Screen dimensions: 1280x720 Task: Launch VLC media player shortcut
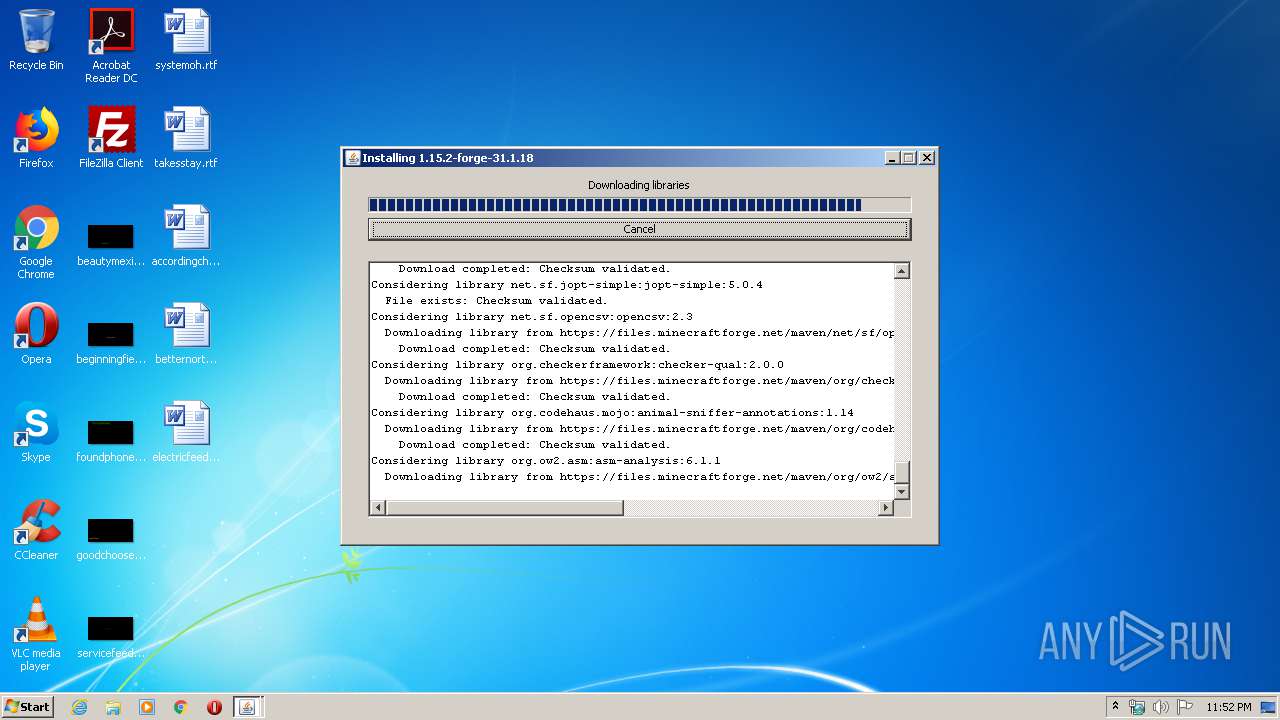[36, 634]
